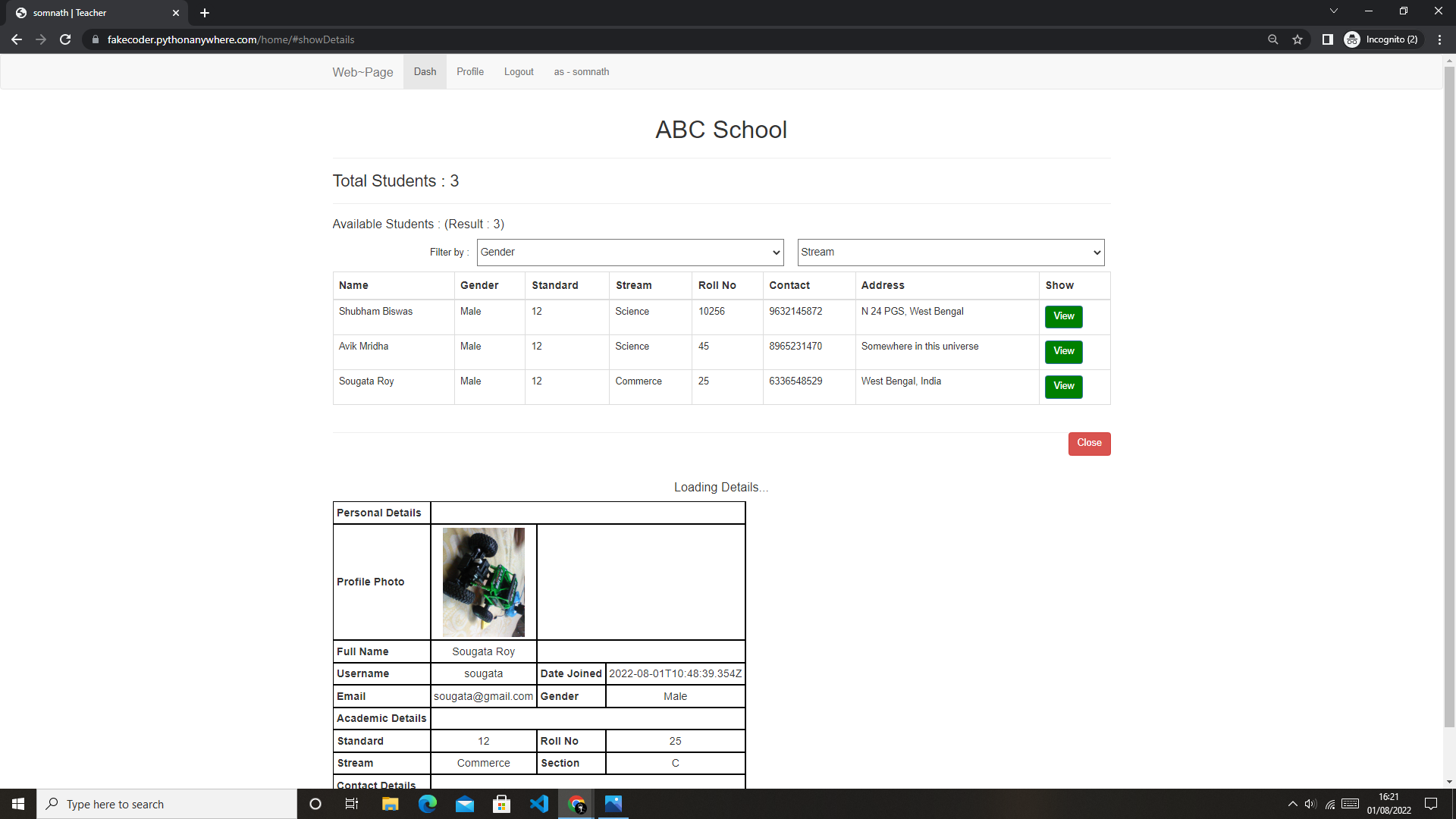Click the bookmark star in the address bar
The height and width of the screenshot is (819, 1456).
click(1298, 39)
